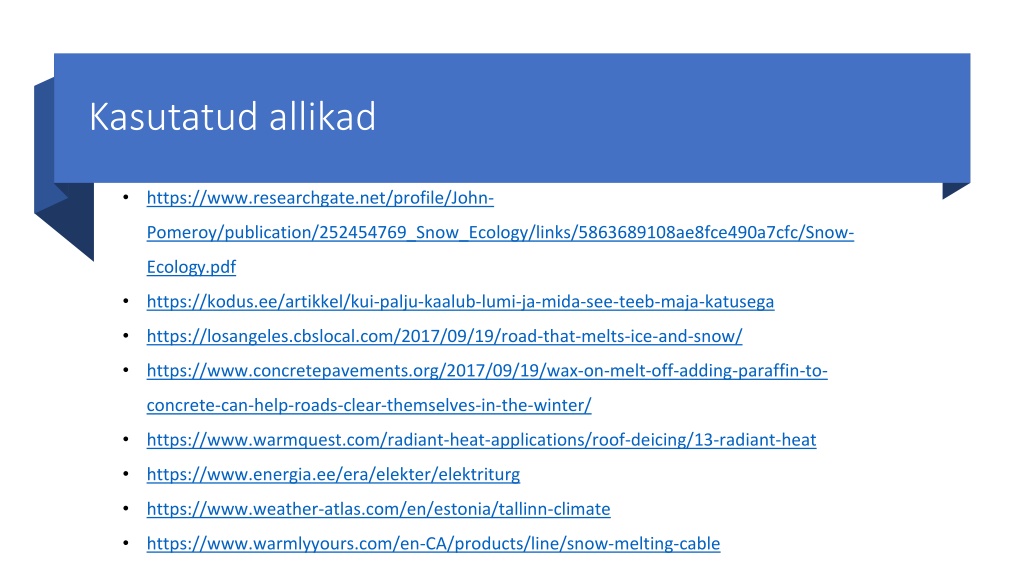Click the bullet before the weather-atlas link
Screen dimensions: 1024x576
(126, 509)
